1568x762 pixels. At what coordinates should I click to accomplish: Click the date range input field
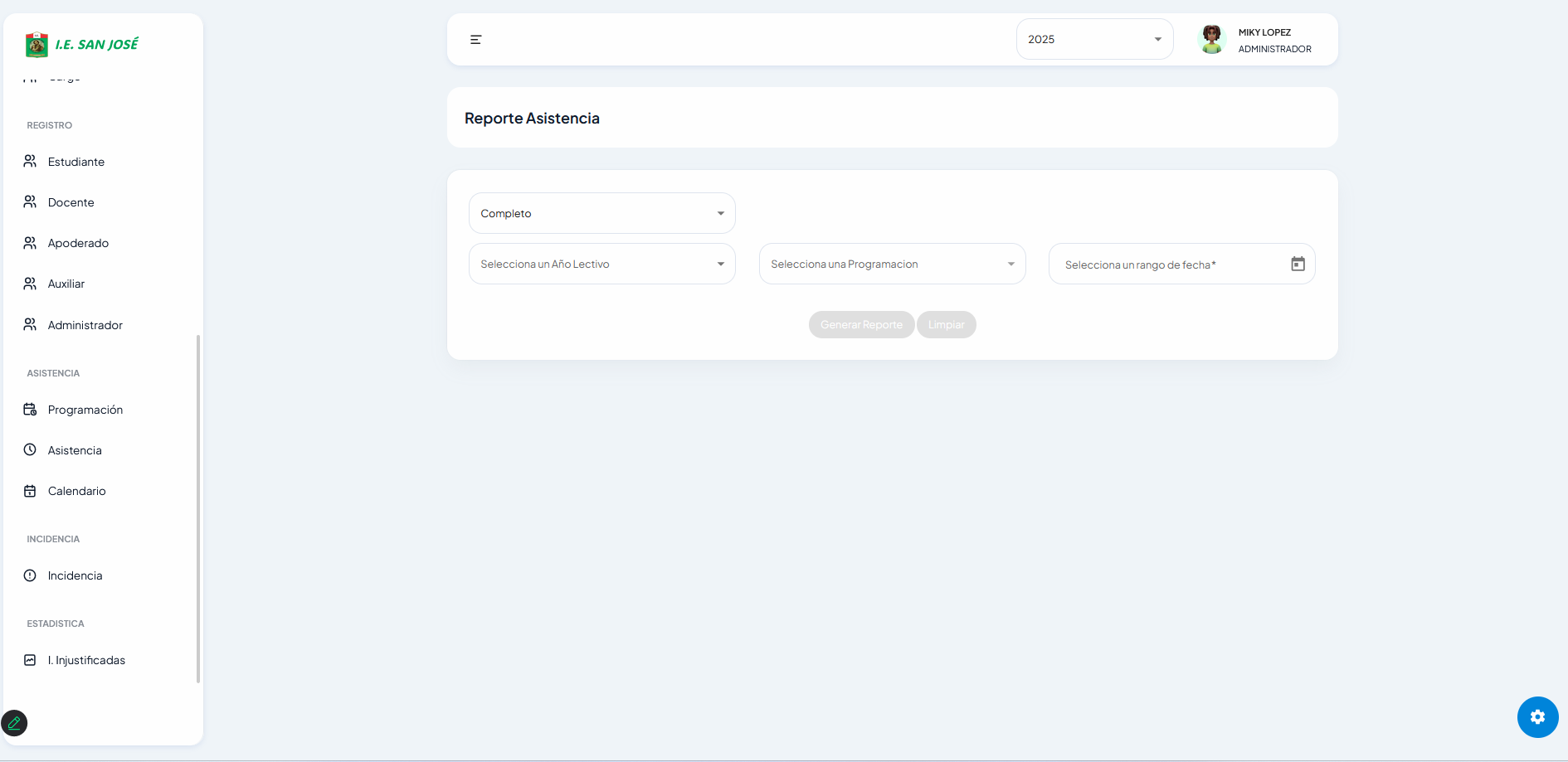(x=1170, y=265)
